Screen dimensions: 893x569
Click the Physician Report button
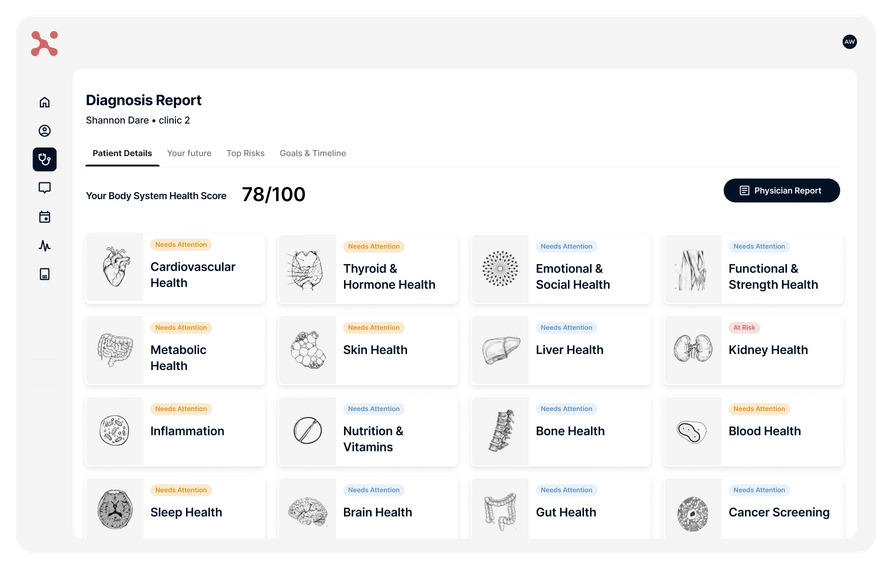pyautogui.click(x=781, y=191)
